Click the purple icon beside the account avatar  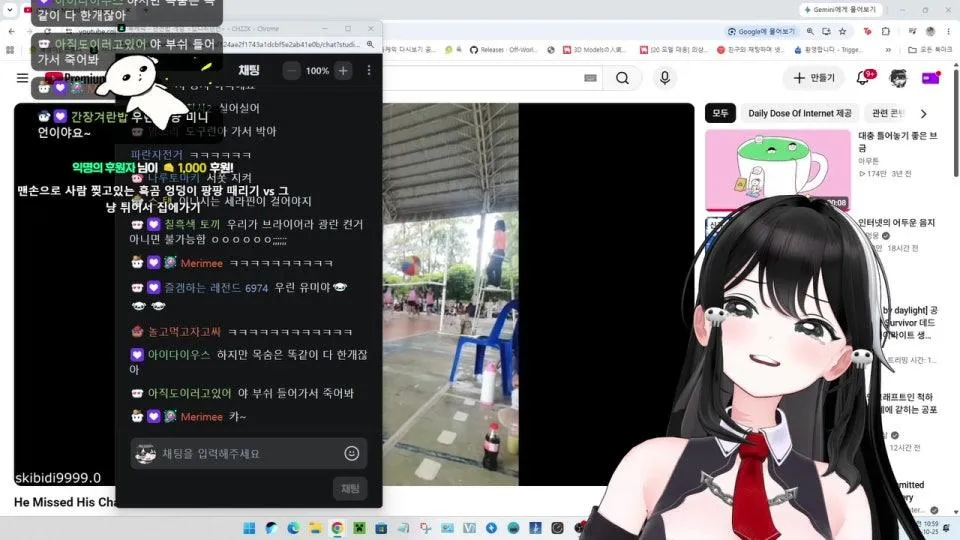tap(931, 78)
